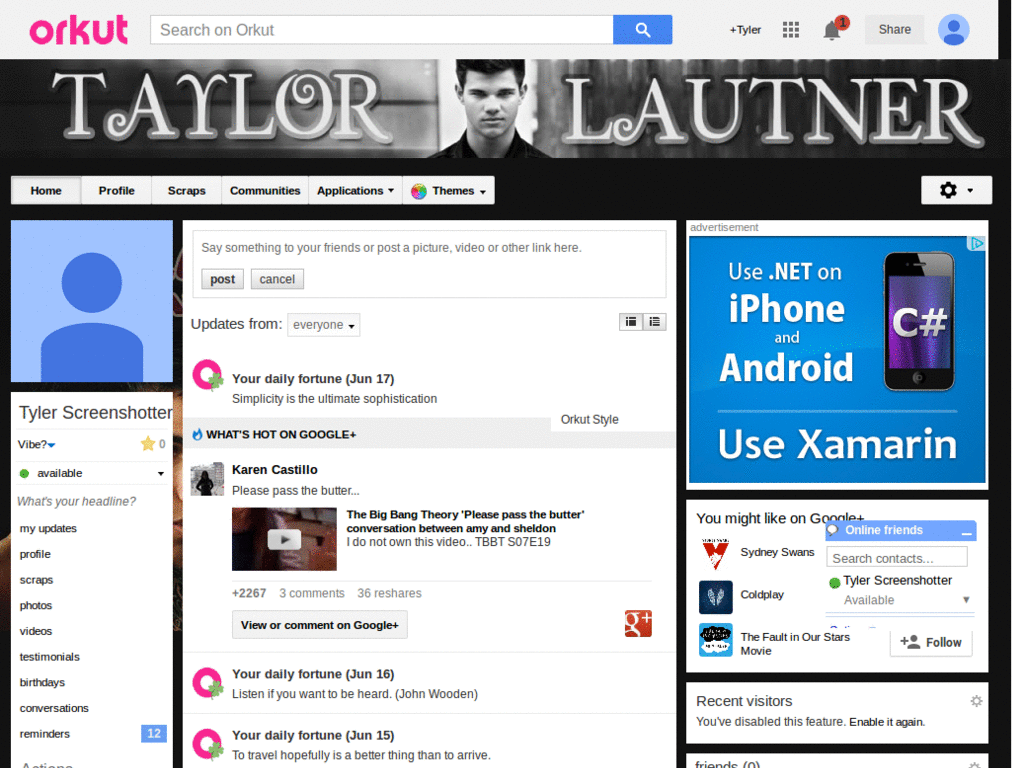Open profile in left sidebar

pyautogui.click(x=35, y=554)
